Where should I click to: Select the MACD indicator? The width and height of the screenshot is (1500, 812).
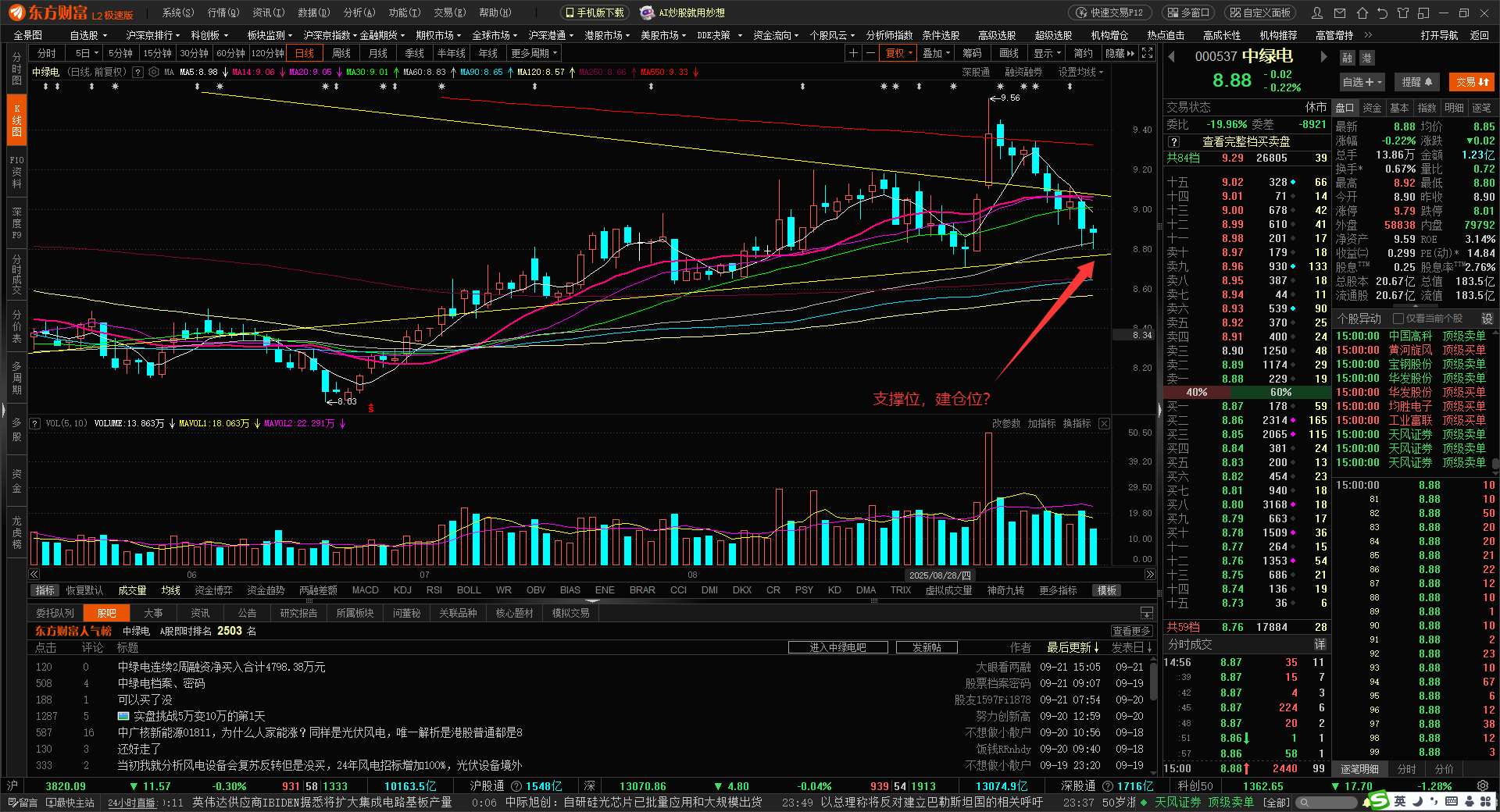point(365,590)
